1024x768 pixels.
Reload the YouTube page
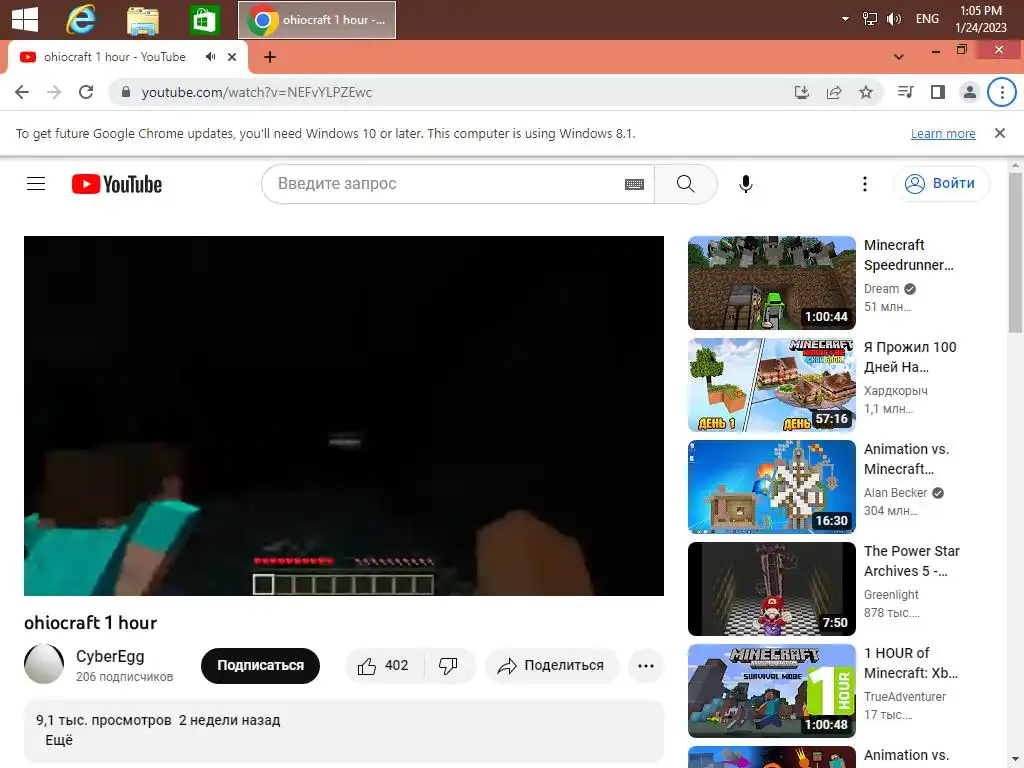coord(86,92)
